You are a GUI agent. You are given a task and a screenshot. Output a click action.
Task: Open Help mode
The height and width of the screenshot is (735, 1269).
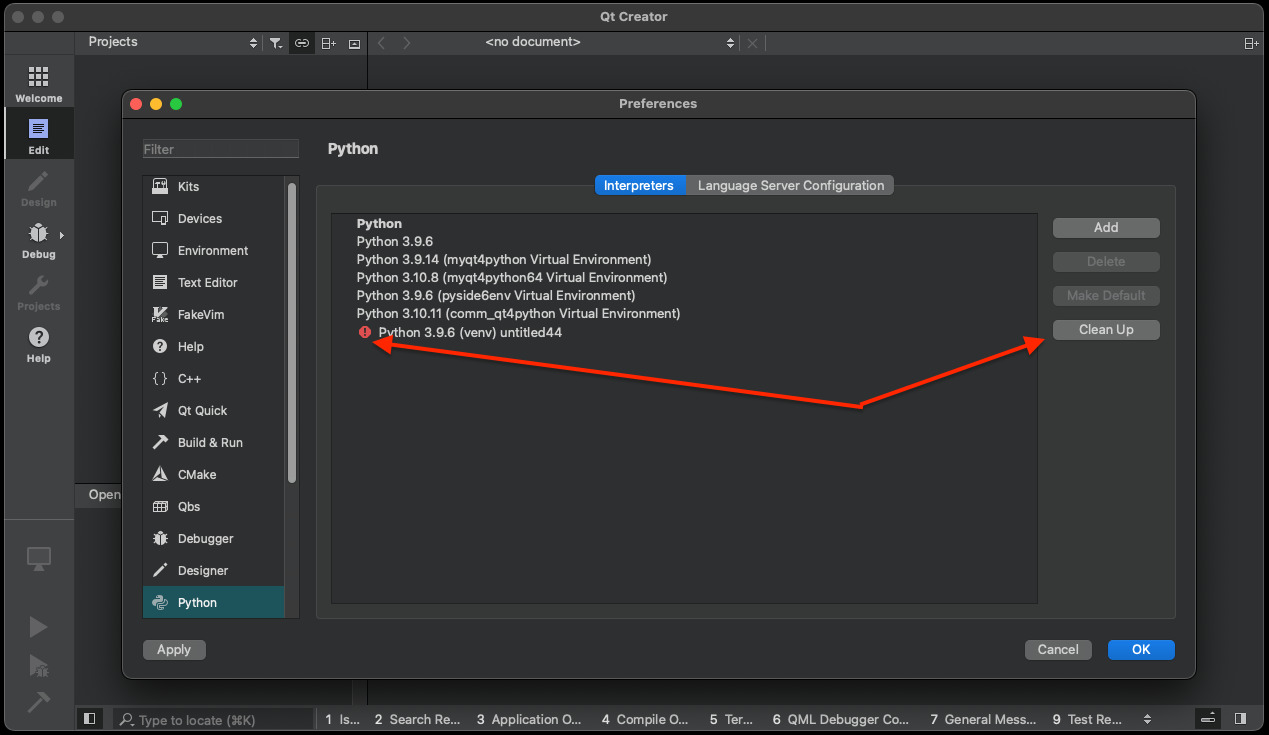(38, 345)
